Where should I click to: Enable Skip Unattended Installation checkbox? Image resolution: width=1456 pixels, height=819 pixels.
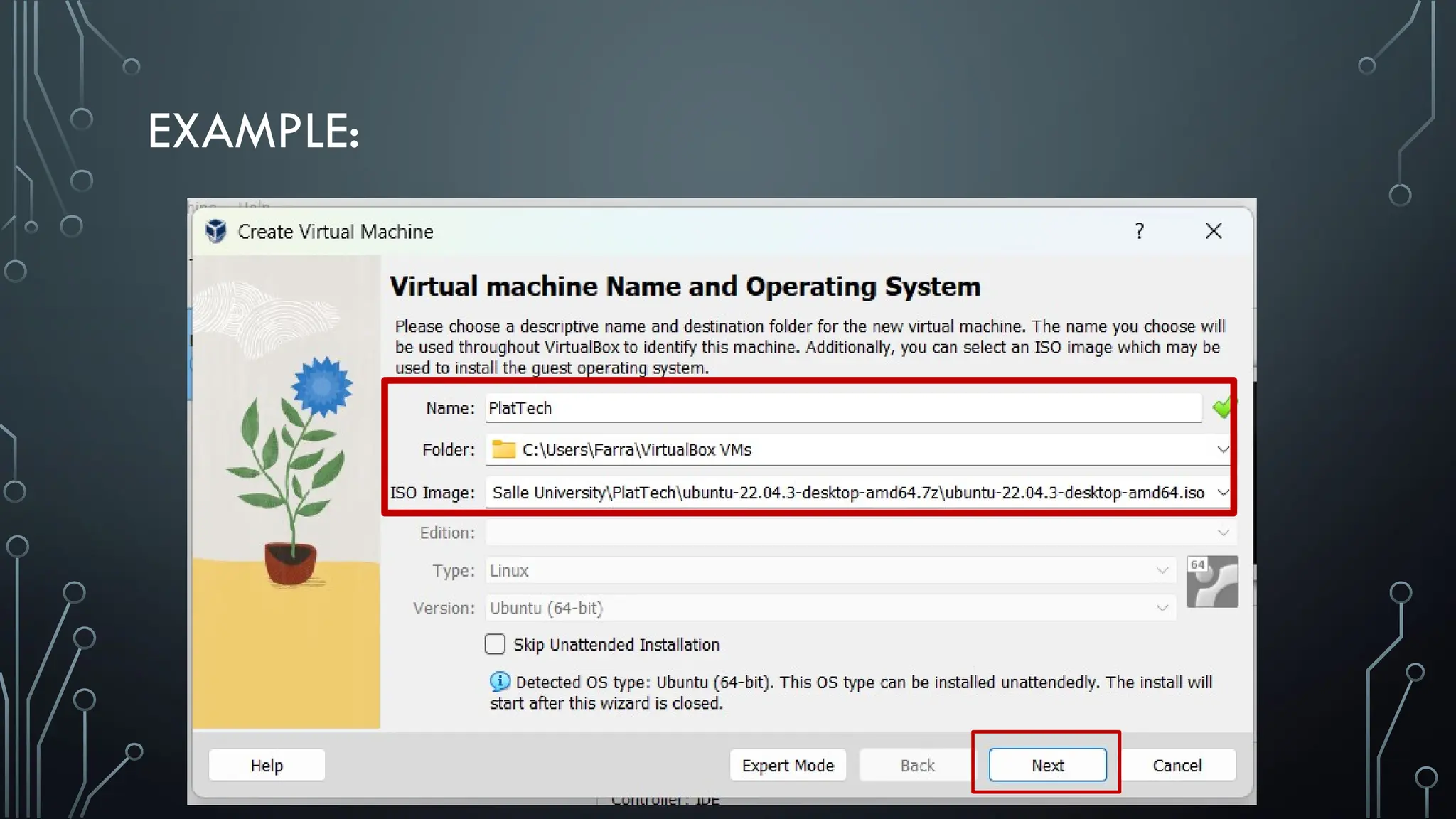coord(495,644)
